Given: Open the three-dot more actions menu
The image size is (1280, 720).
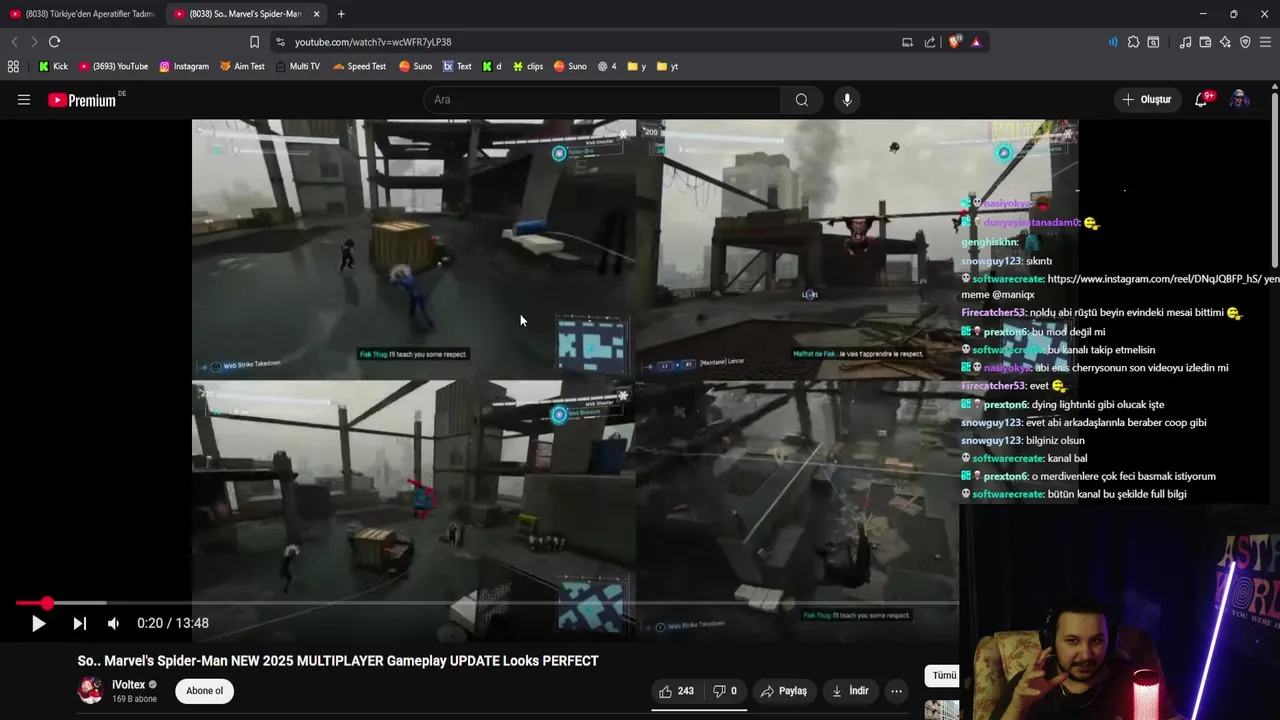Looking at the screenshot, I should click(896, 691).
